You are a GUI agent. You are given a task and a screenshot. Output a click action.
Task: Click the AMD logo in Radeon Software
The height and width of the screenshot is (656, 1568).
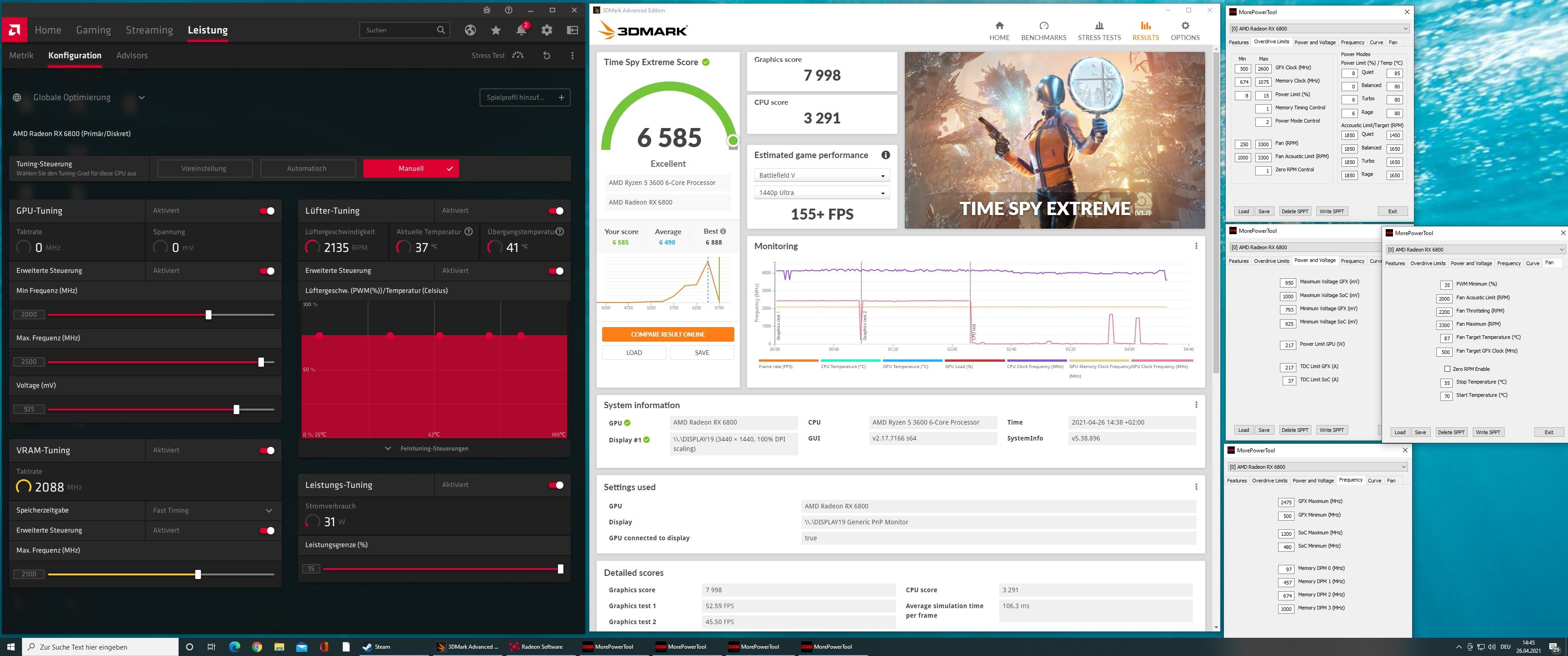click(14, 30)
